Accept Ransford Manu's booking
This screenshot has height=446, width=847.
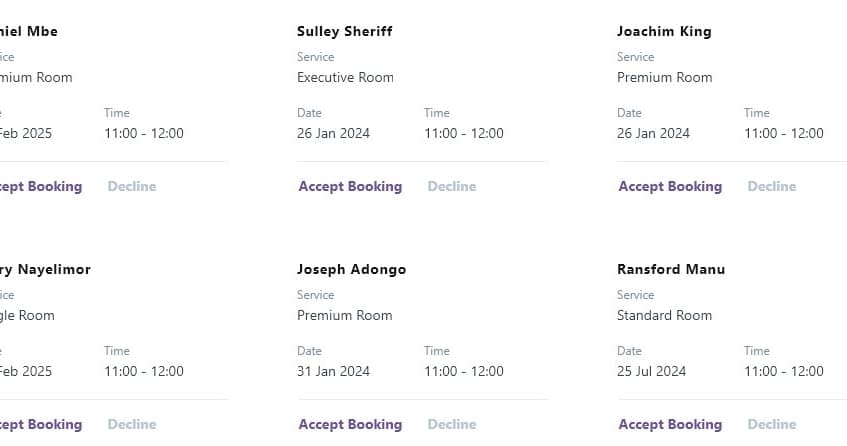pos(670,424)
